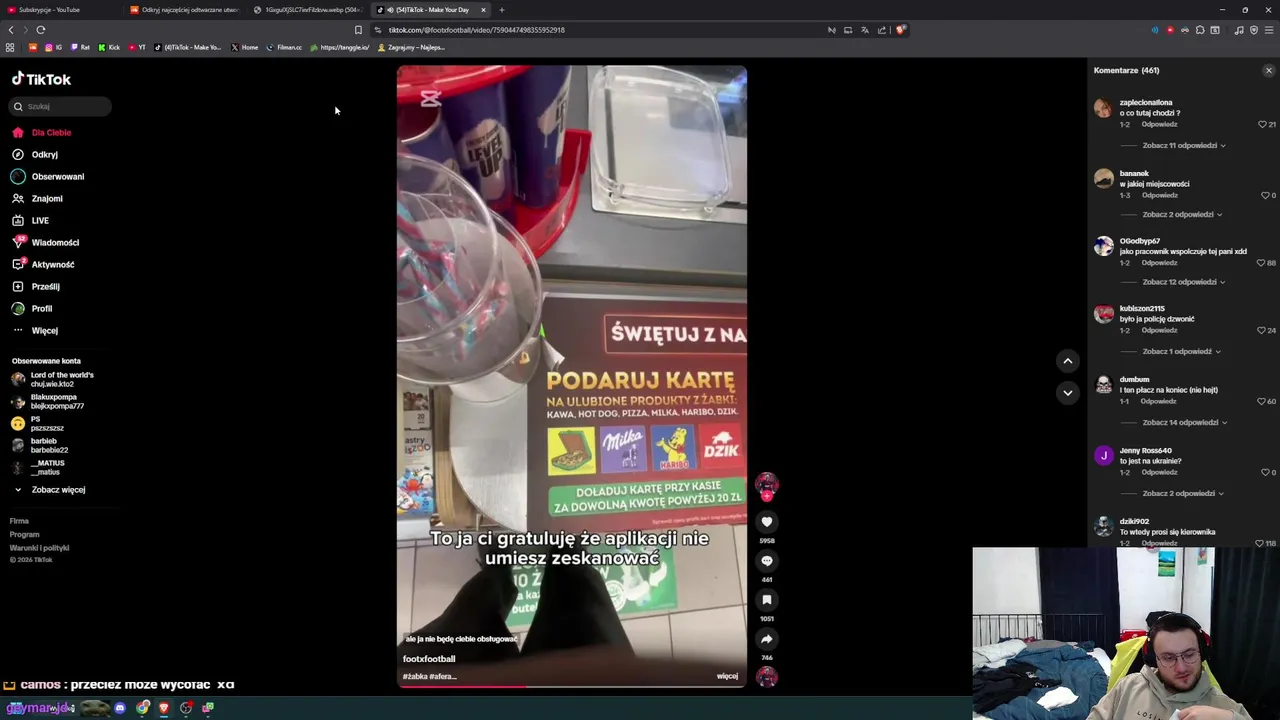Open Discord from taskbar

[120, 708]
